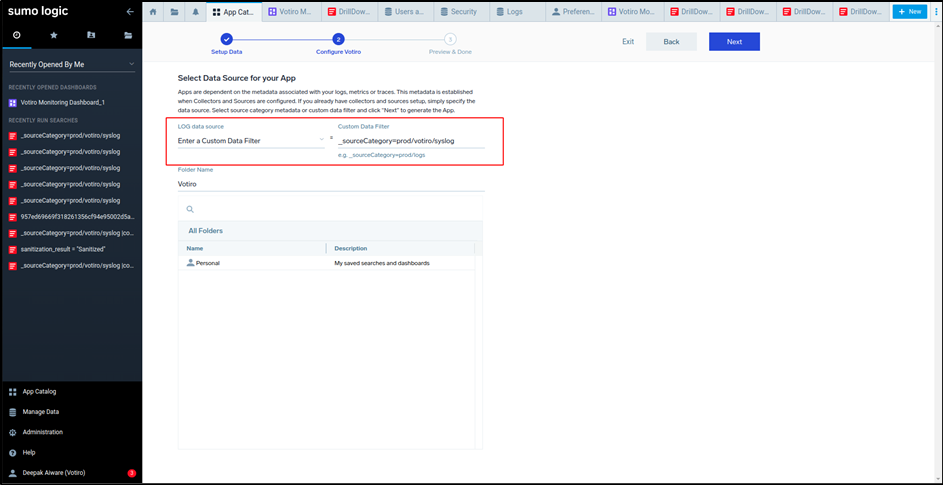Open the Votiro Monitoring Dashboard_1 recent dashboard

click(63, 102)
